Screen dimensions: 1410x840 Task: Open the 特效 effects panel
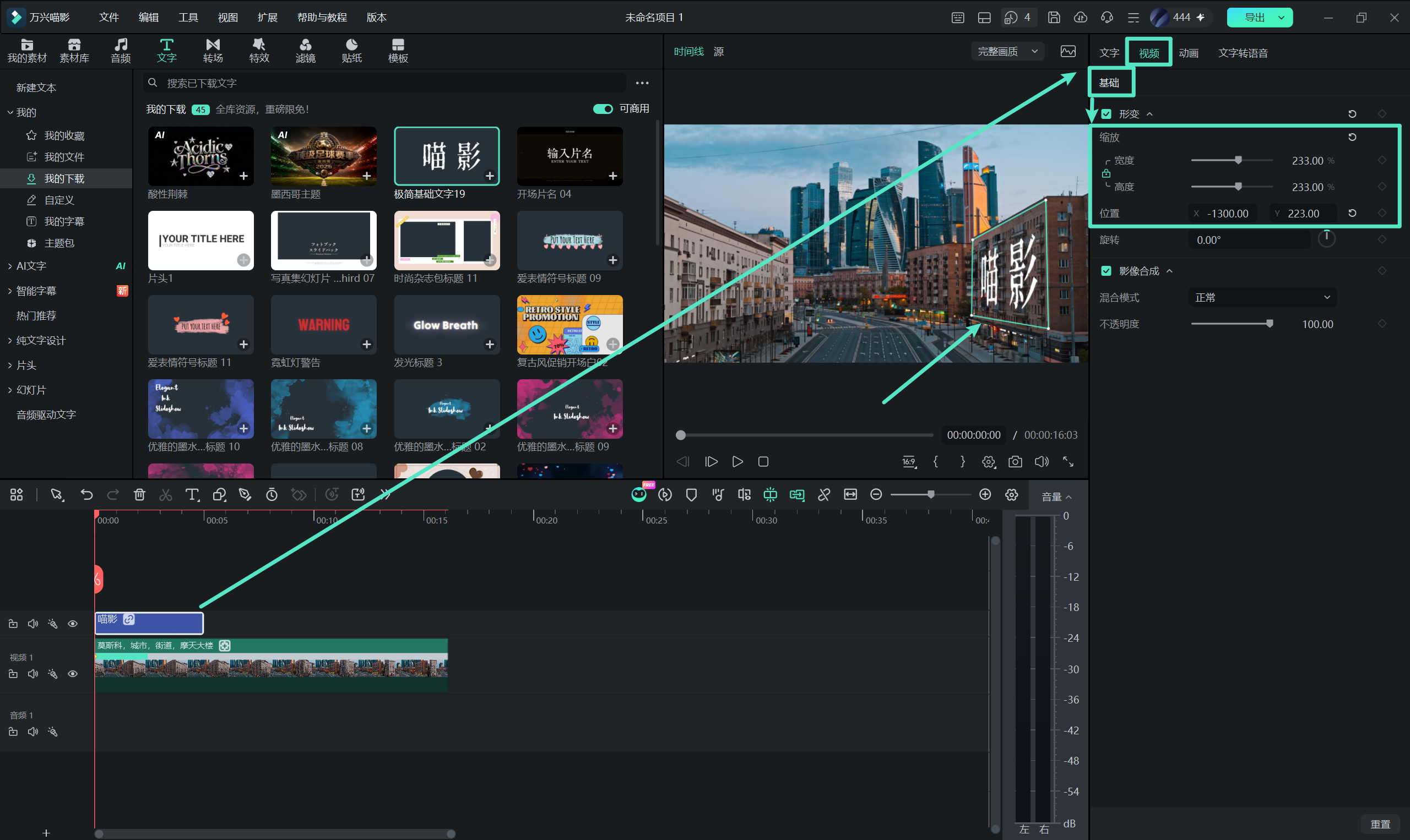point(259,51)
